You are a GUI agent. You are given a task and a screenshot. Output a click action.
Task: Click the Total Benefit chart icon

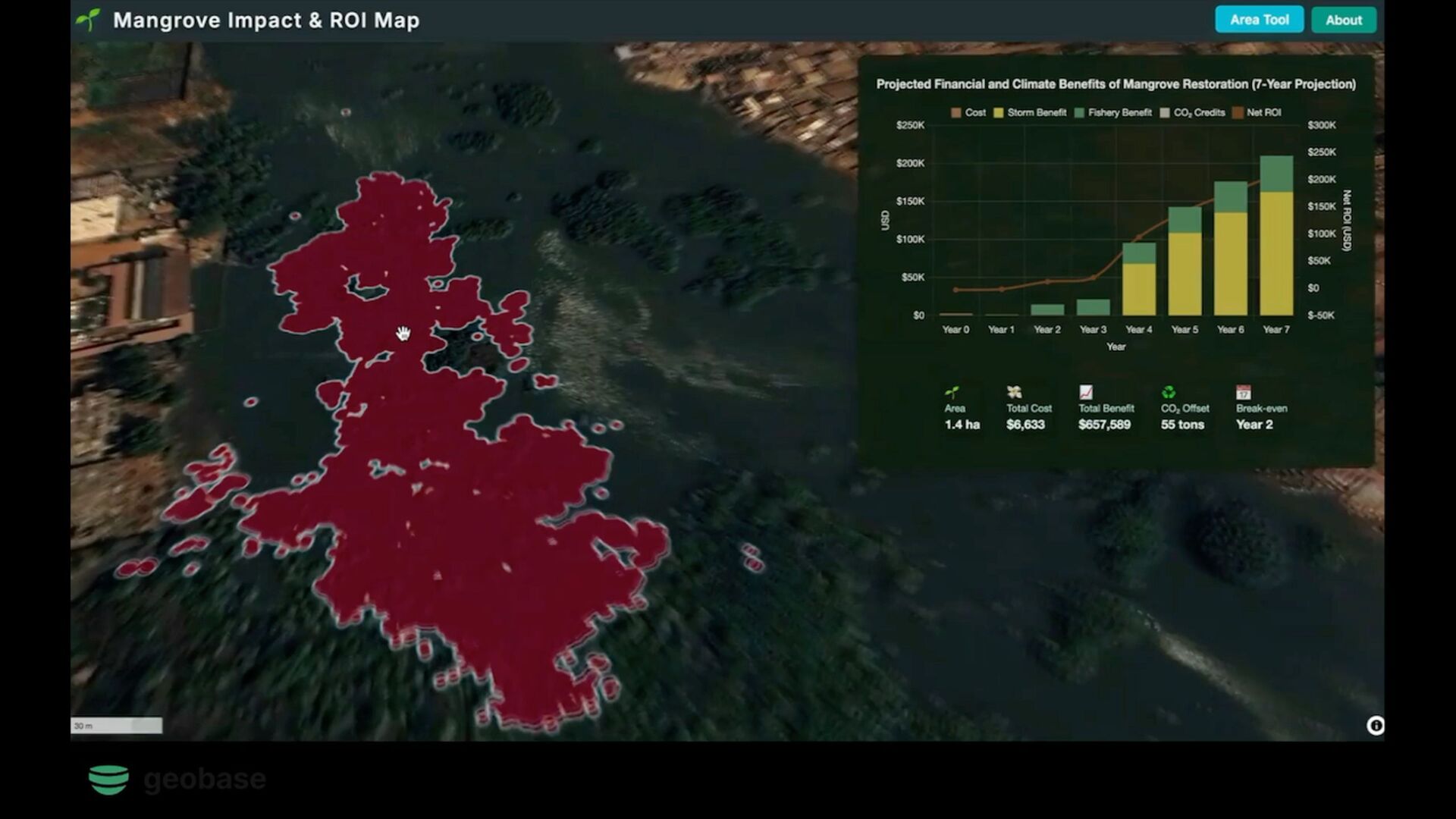pos(1086,392)
